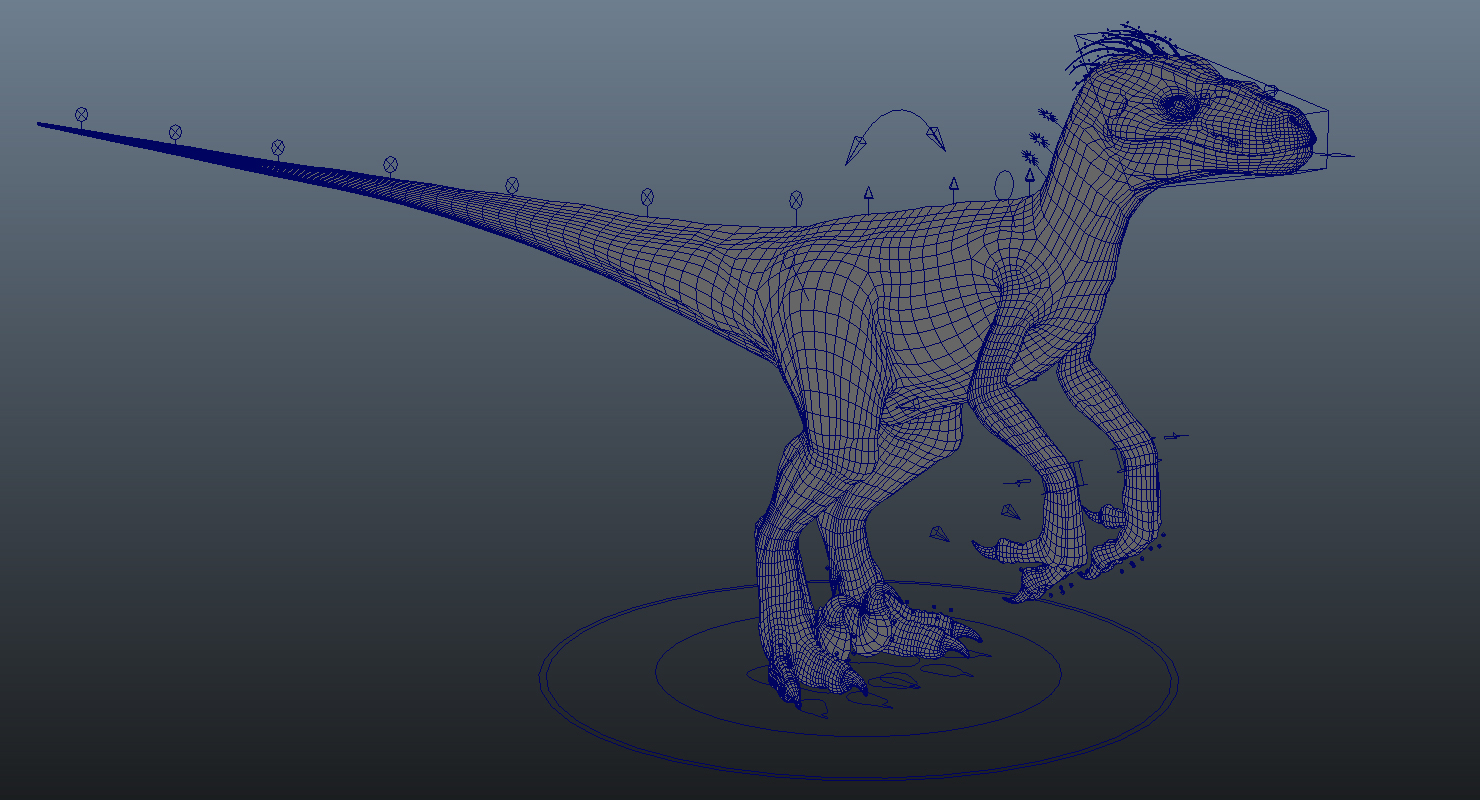This screenshot has width=1480, height=800.
Task: Select the cone control nearest the near hand claws
Action: [1010, 512]
